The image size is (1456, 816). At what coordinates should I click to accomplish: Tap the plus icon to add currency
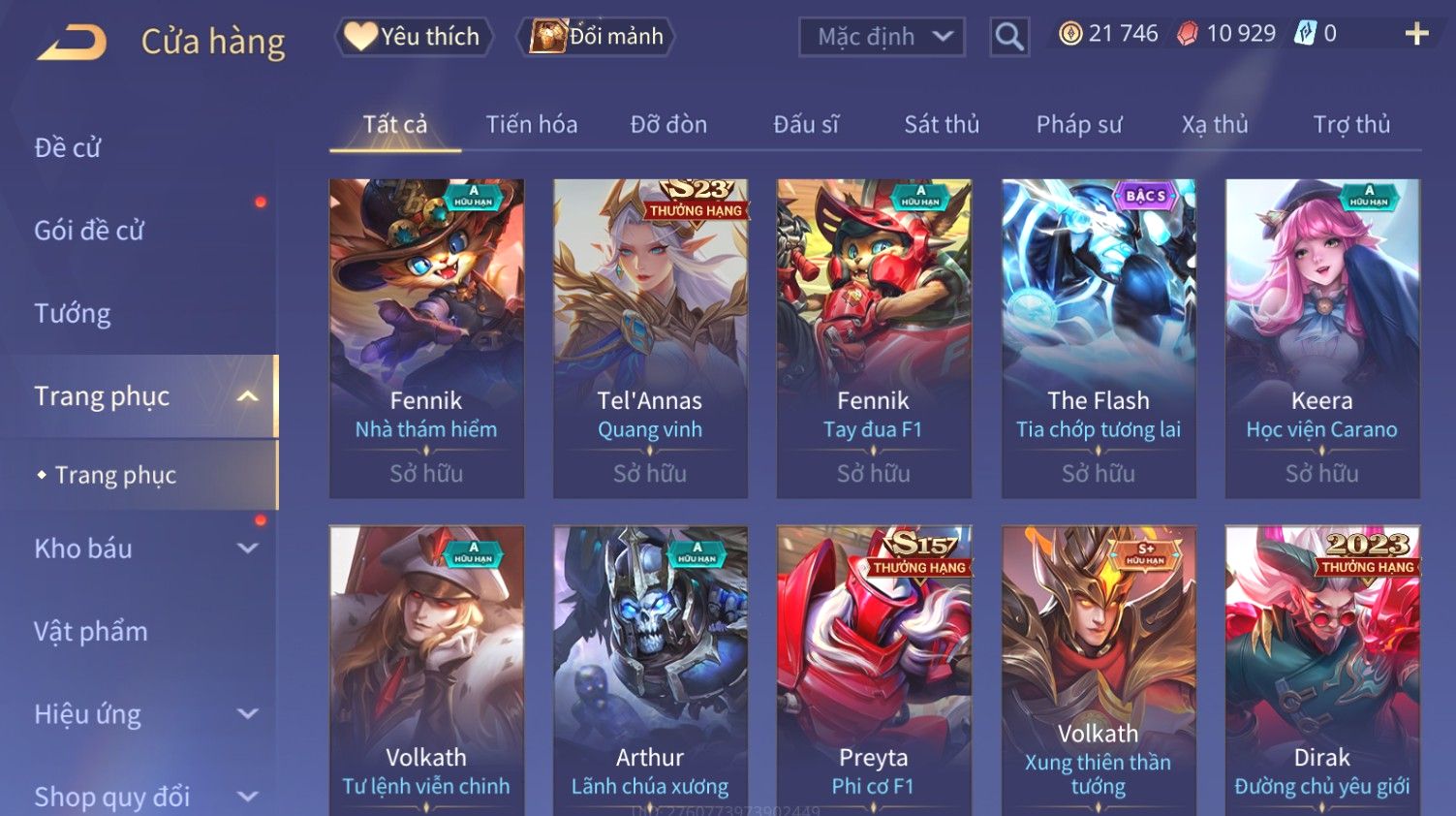click(x=1416, y=34)
